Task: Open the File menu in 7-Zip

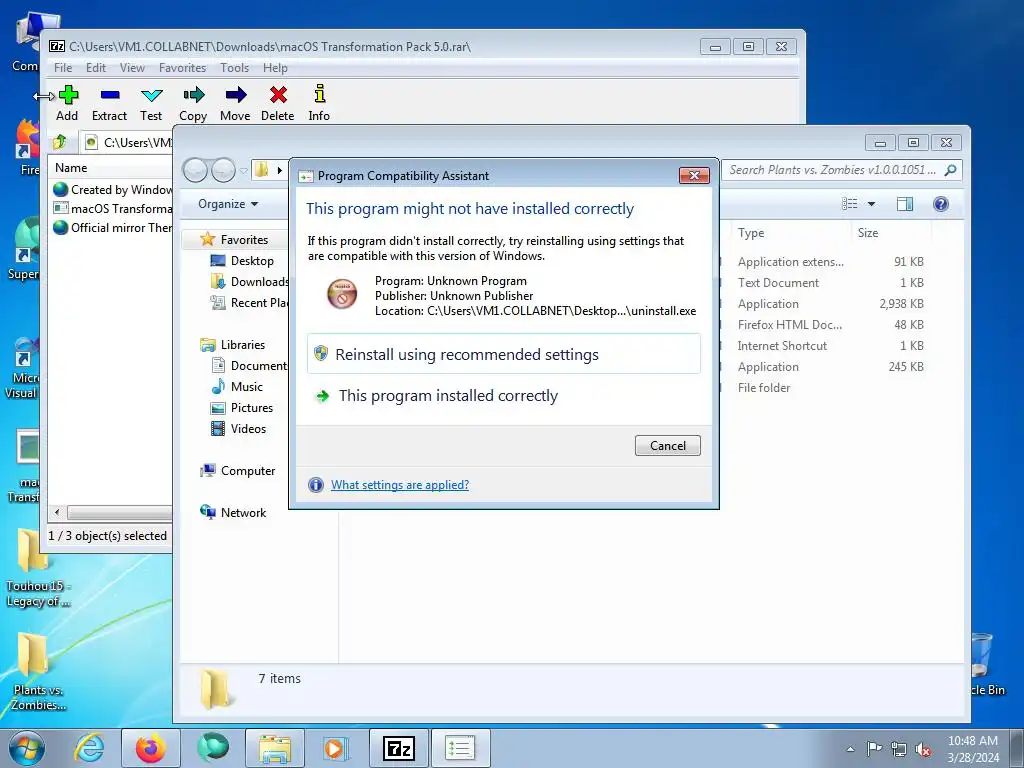Action: (63, 68)
